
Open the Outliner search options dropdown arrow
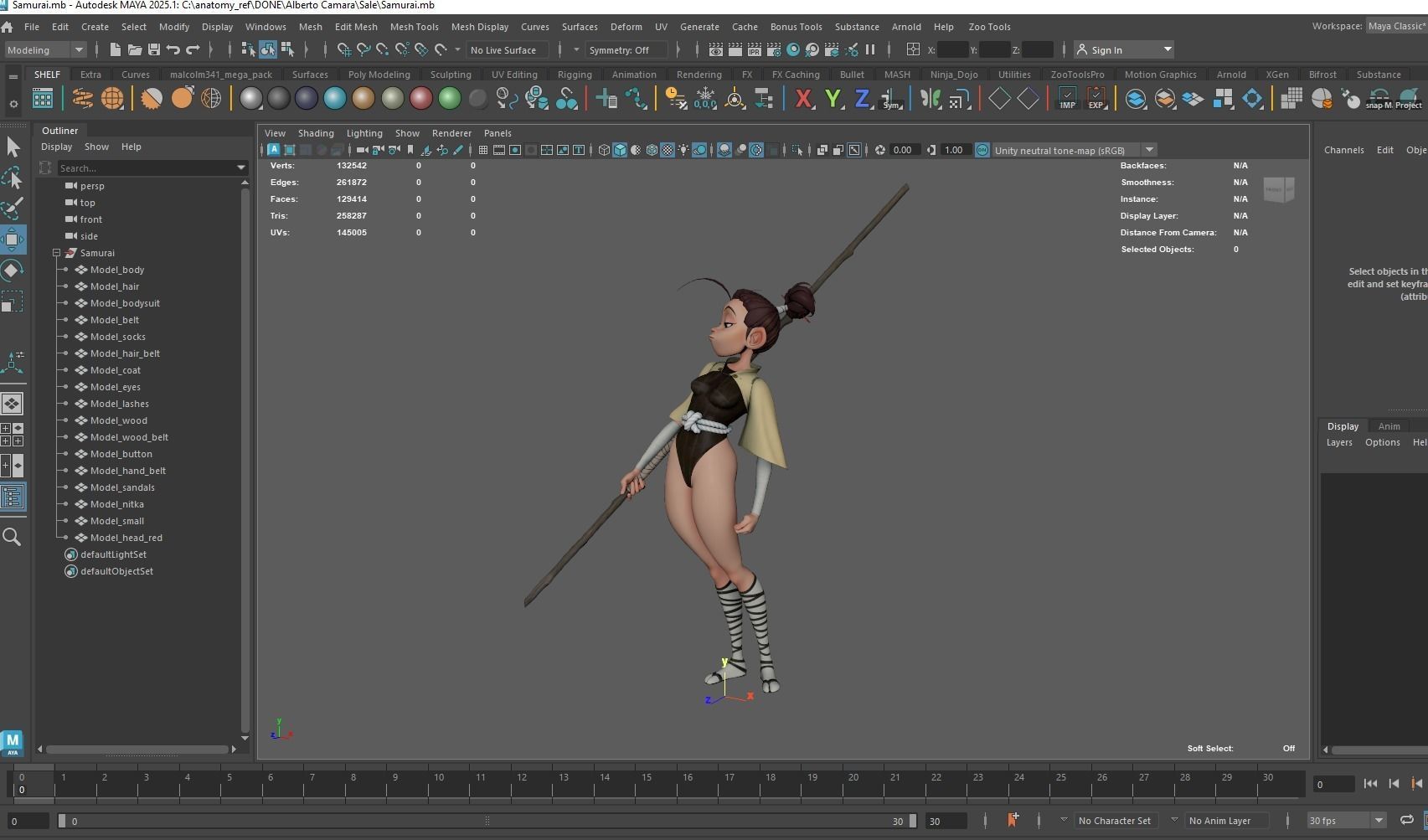tap(242, 168)
